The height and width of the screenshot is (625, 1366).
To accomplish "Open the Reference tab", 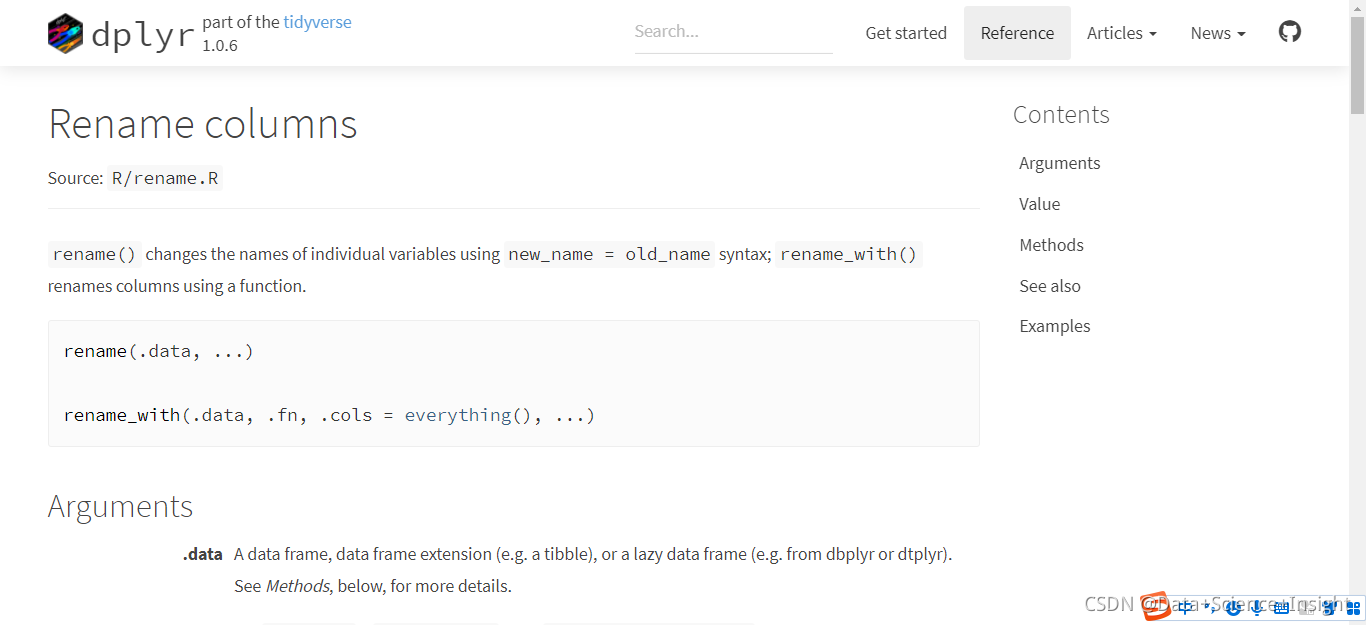I will (x=1017, y=33).
